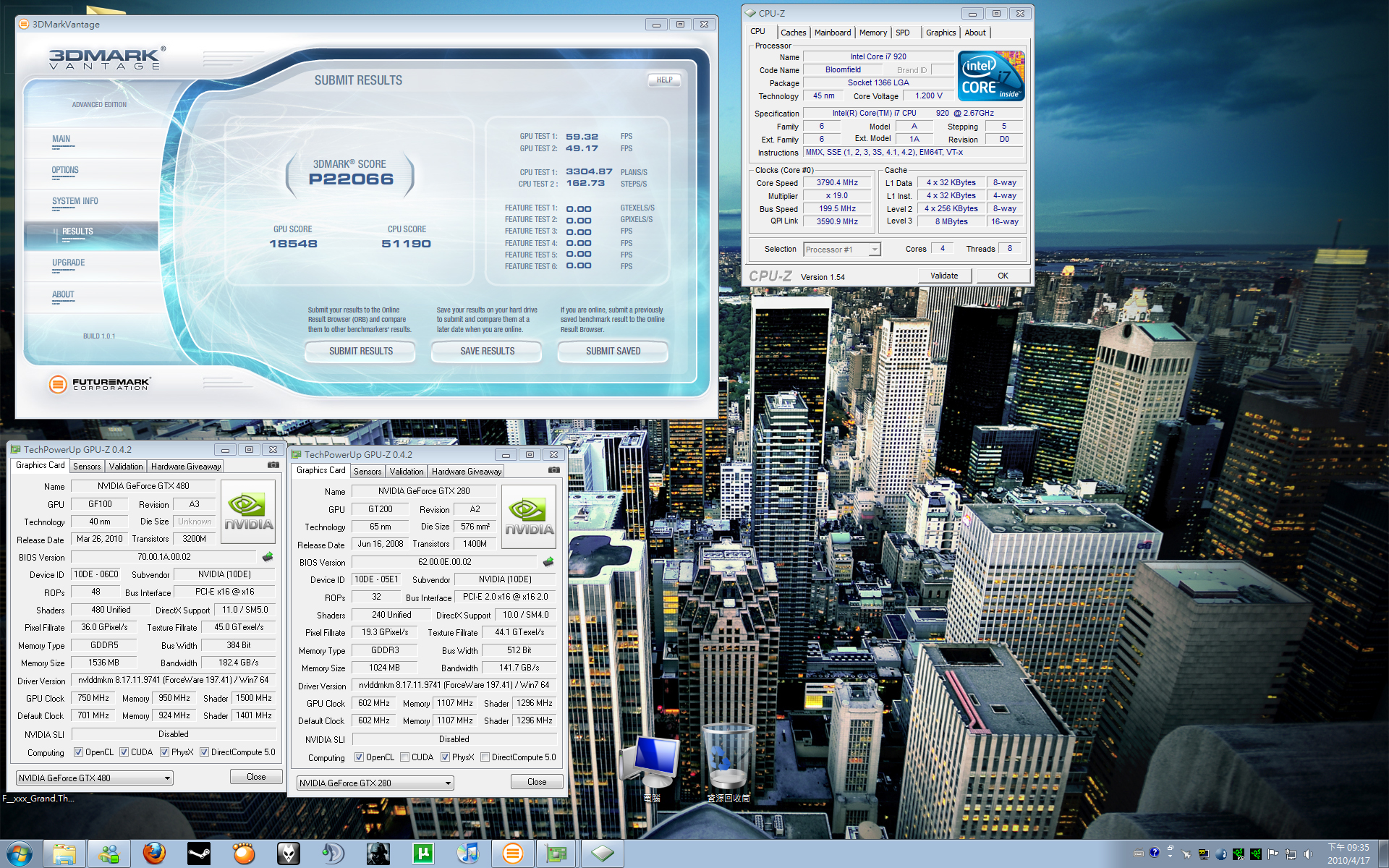1389x868 pixels.
Task: Toggle OpenCL checkbox in GTX 480 window
Action: tap(78, 752)
